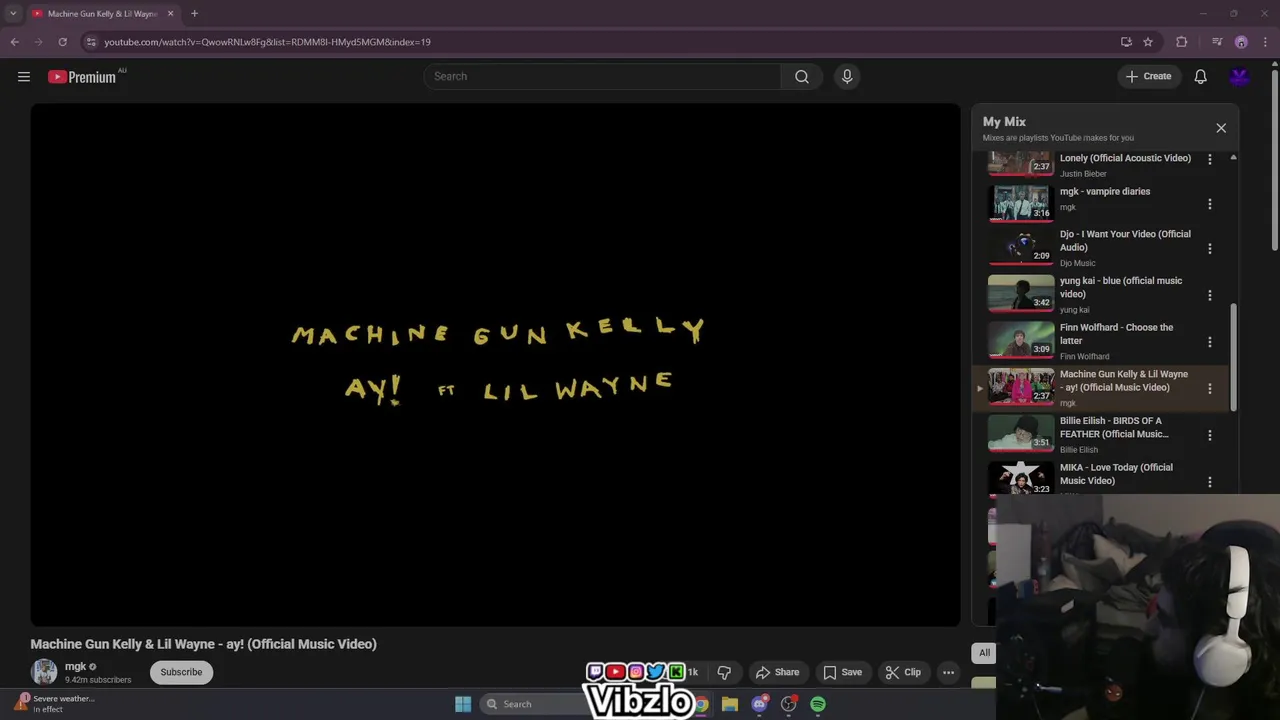This screenshot has height=720, width=1280.
Task: Play yung kai - blue thumbnail
Action: point(1021,294)
